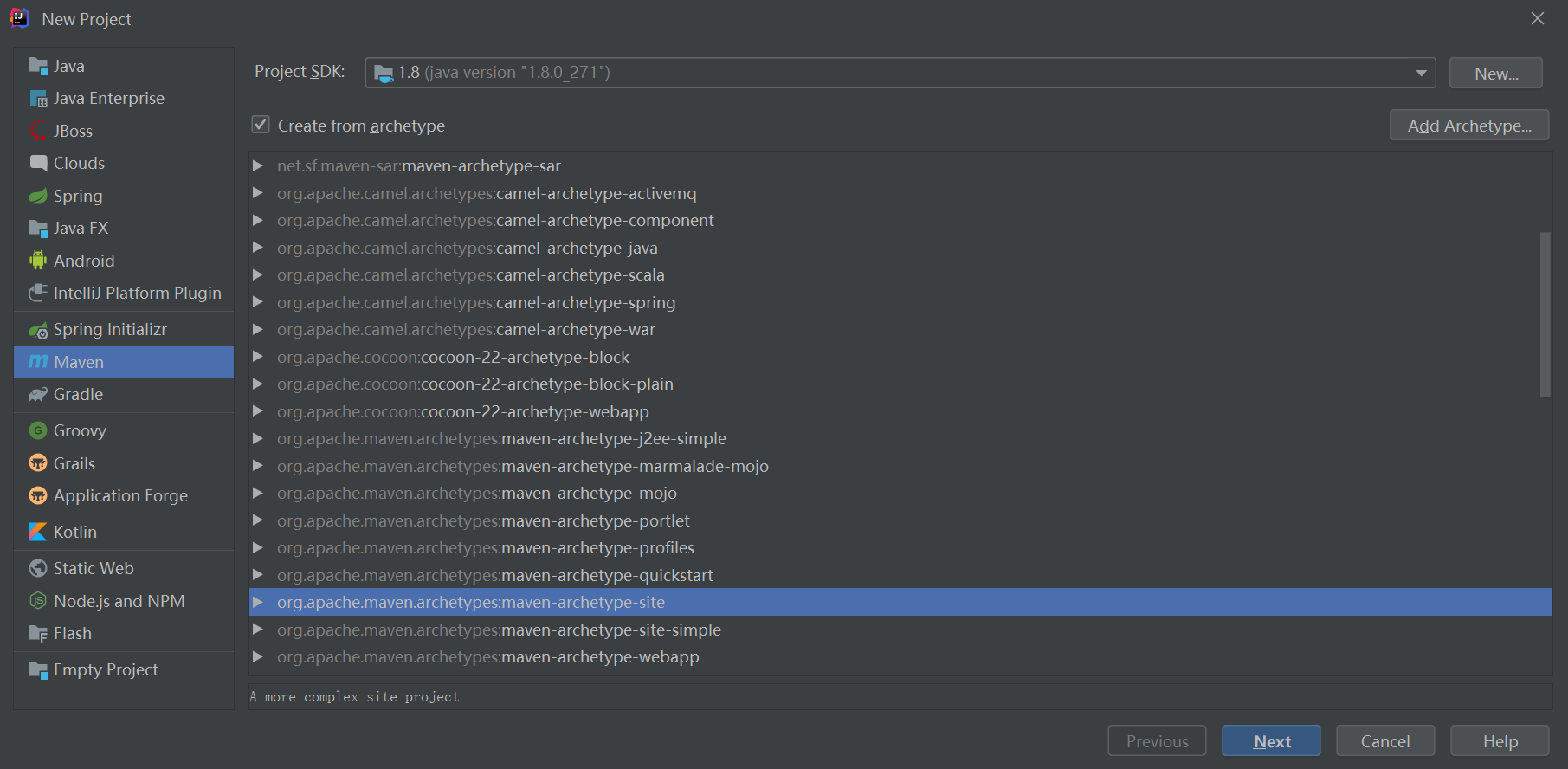
Task: Click the Static Web globe icon
Action: click(38, 568)
